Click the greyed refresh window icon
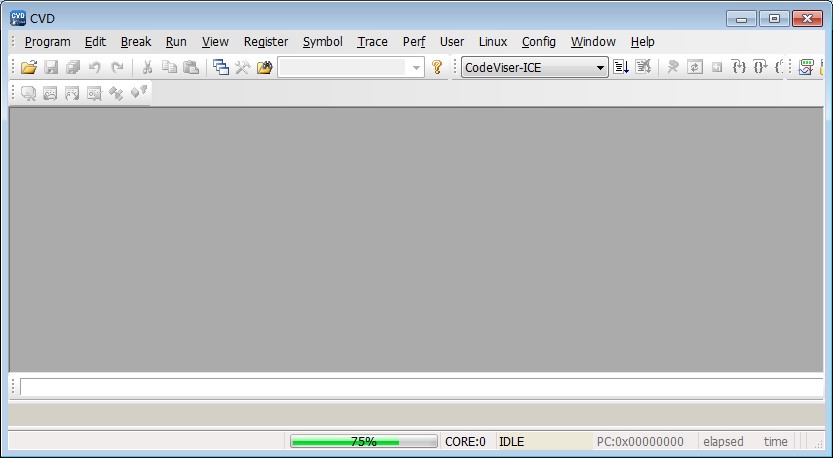The image size is (833, 458). point(695,67)
